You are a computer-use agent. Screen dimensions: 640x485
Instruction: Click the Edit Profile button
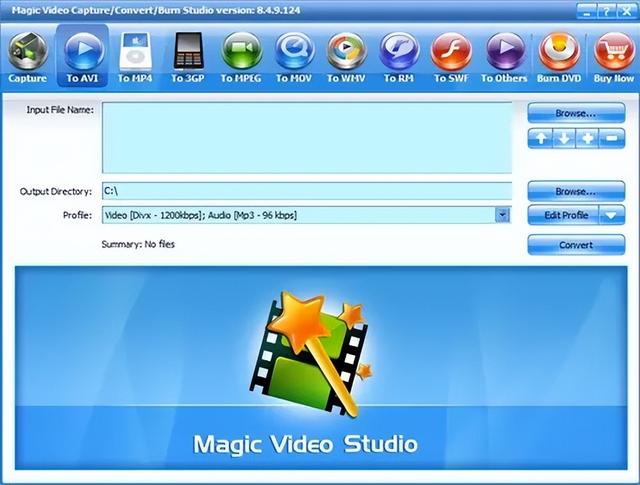click(563, 215)
